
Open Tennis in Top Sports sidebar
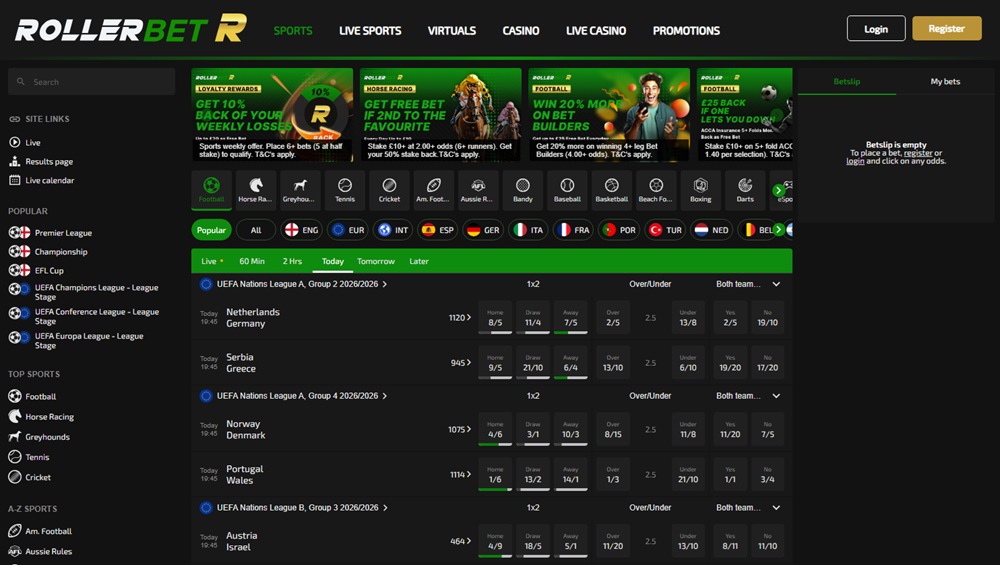pos(29,457)
